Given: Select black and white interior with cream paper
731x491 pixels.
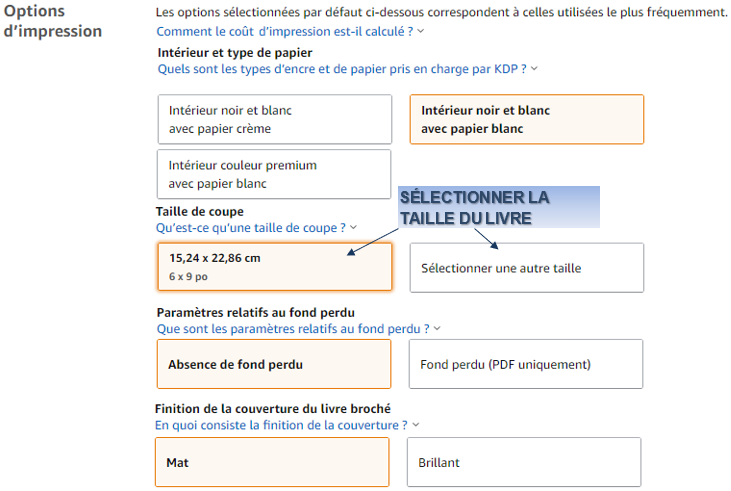Looking at the screenshot, I should click(275, 119).
